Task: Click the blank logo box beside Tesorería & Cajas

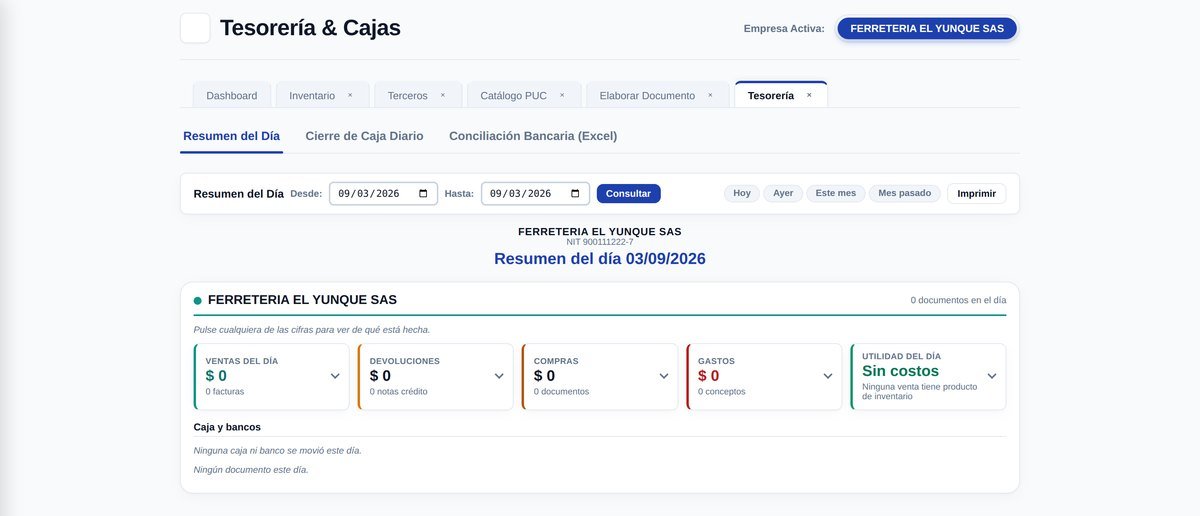Action: [195, 28]
